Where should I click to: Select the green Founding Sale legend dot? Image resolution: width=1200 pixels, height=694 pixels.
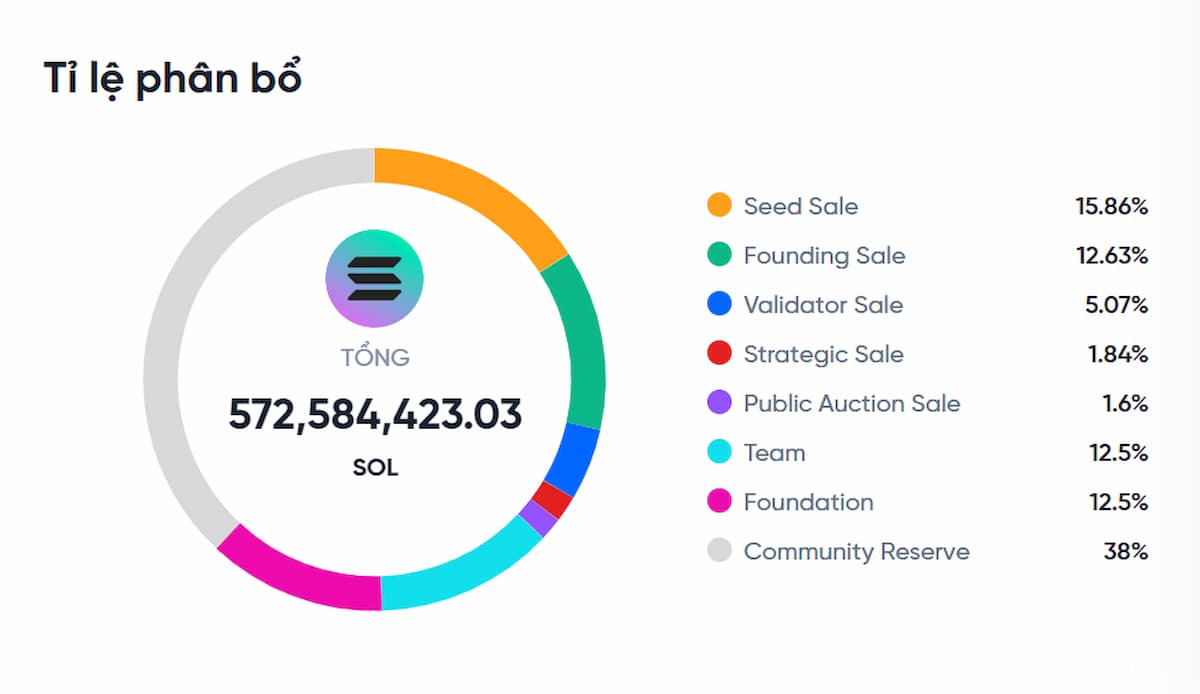click(x=719, y=256)
